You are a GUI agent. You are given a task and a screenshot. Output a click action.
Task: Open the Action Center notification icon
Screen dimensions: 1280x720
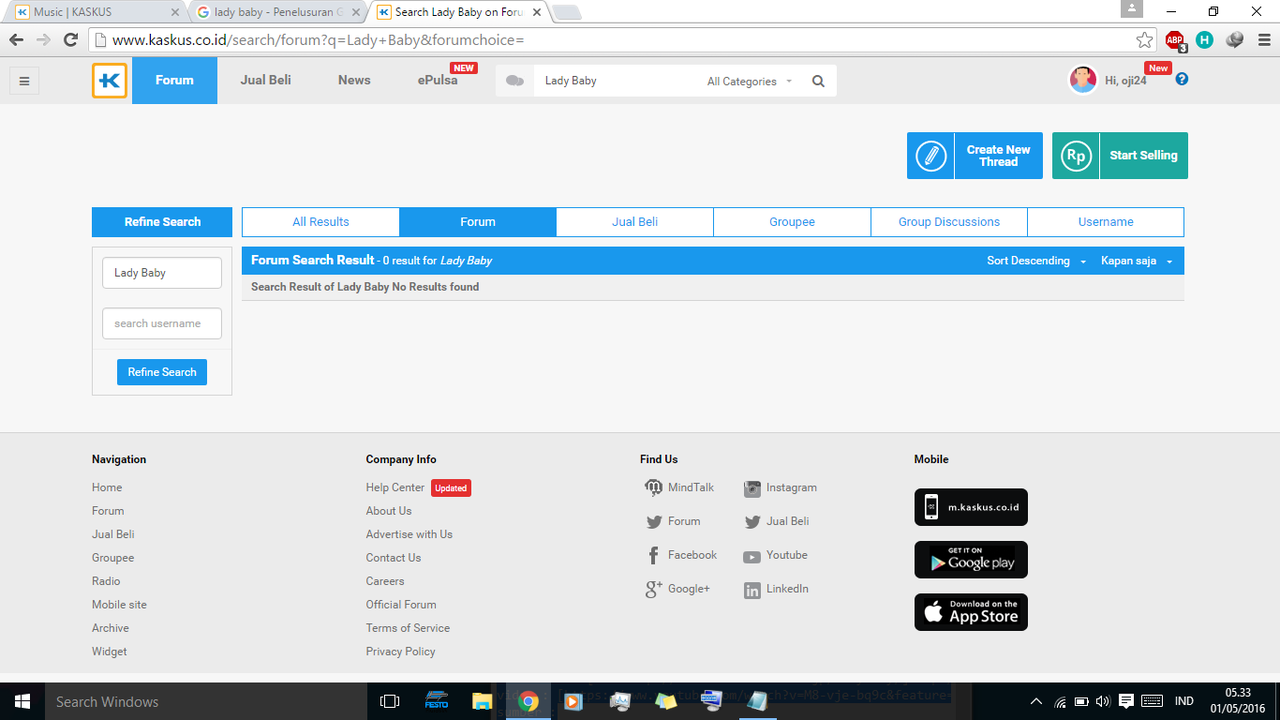point(1126,701)
